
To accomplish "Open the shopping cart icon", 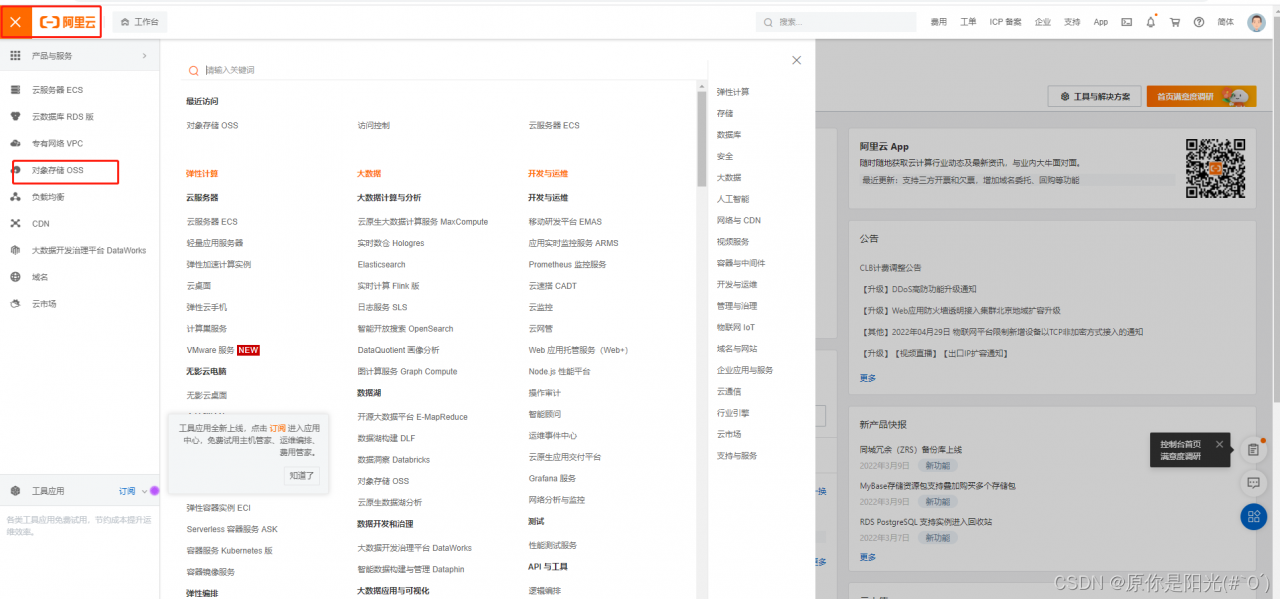I will (1174, 21).
